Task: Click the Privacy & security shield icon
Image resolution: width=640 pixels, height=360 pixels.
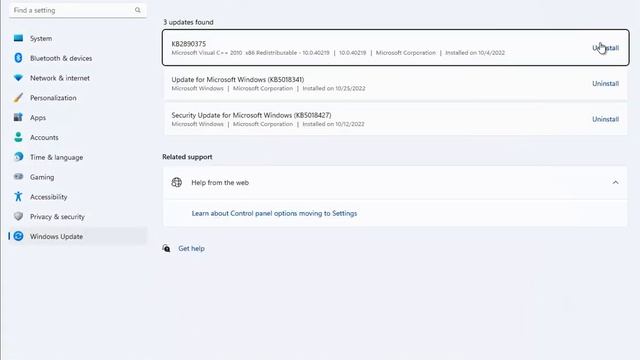Action: point(18,216)
